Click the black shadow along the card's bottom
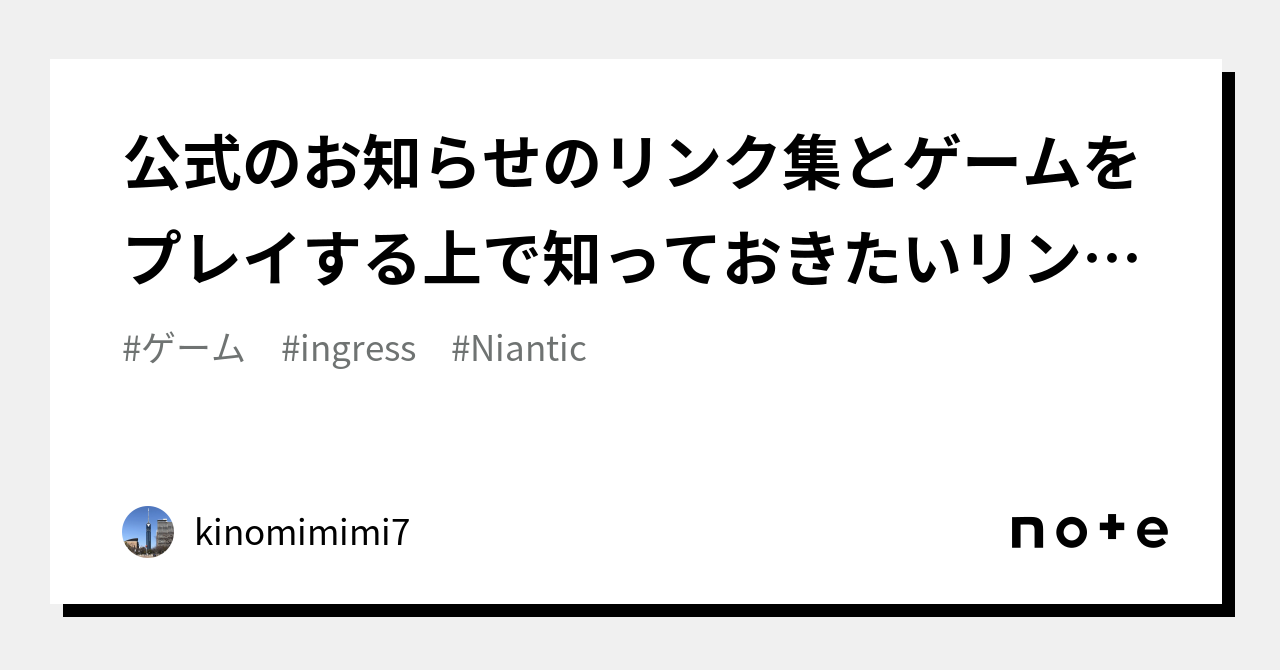This screenshot has height=670, width=1280. coord(640,610)
